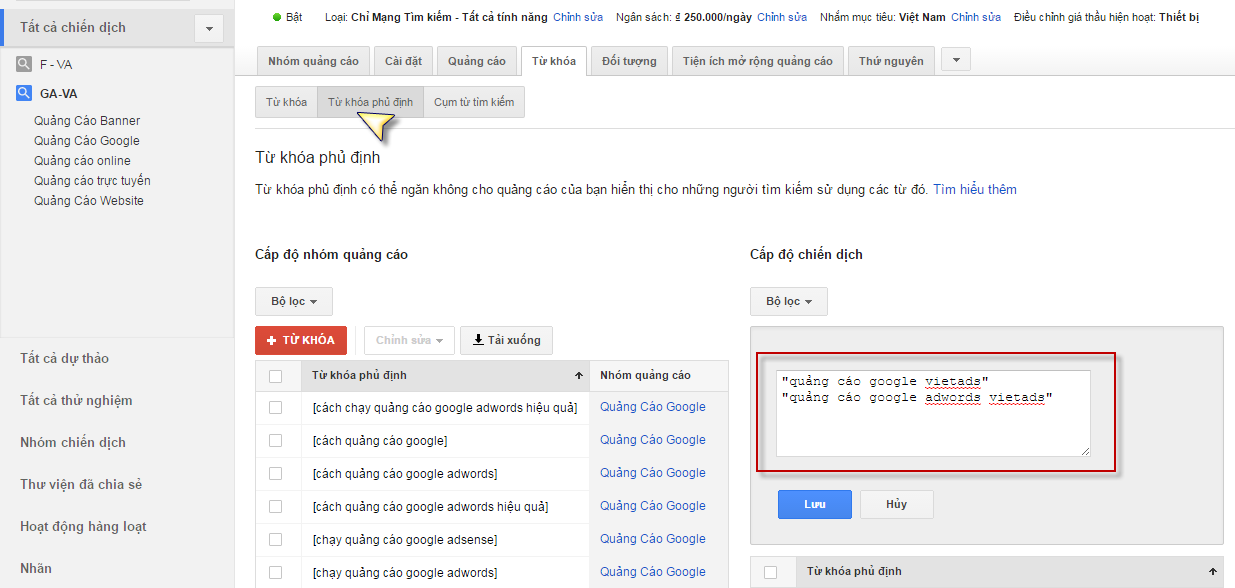Viewport: 1235px width, 588px height.
Task: Click the Tải xuống download button
Action: click(x=506, y=340)
